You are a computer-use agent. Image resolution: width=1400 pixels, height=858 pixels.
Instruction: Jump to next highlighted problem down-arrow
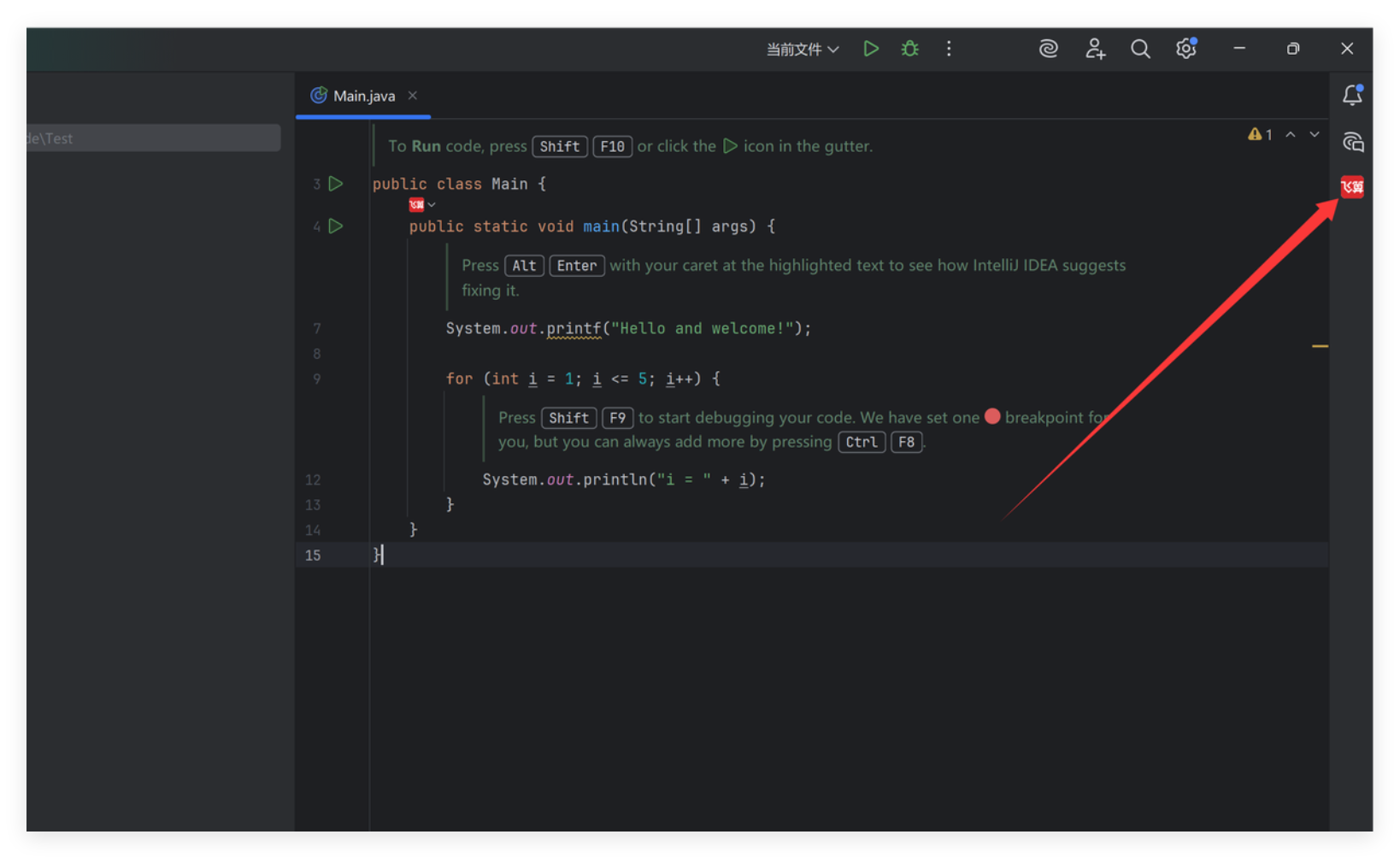coord(1315,134)
